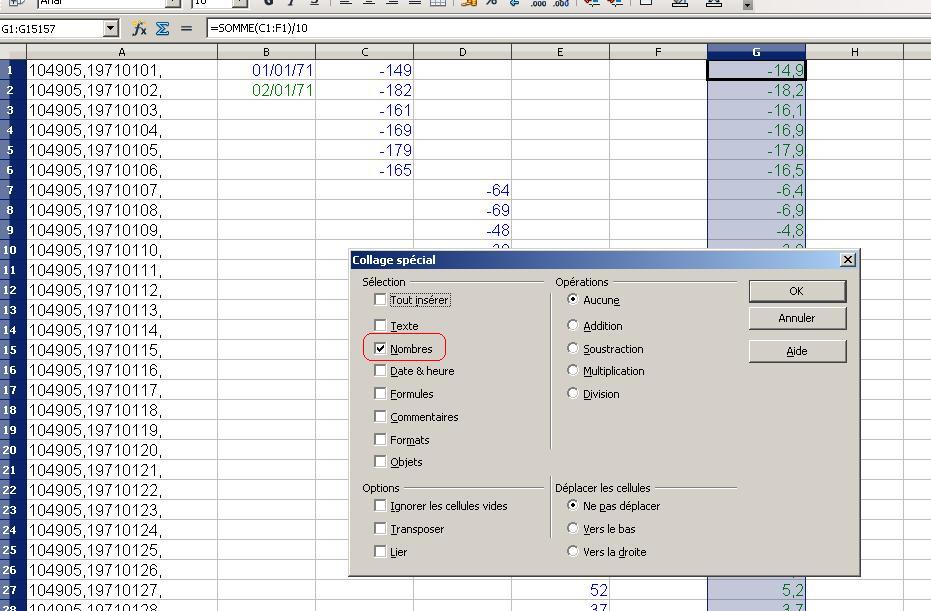Select column D header
931x611 pixels.
click(463, 52)
